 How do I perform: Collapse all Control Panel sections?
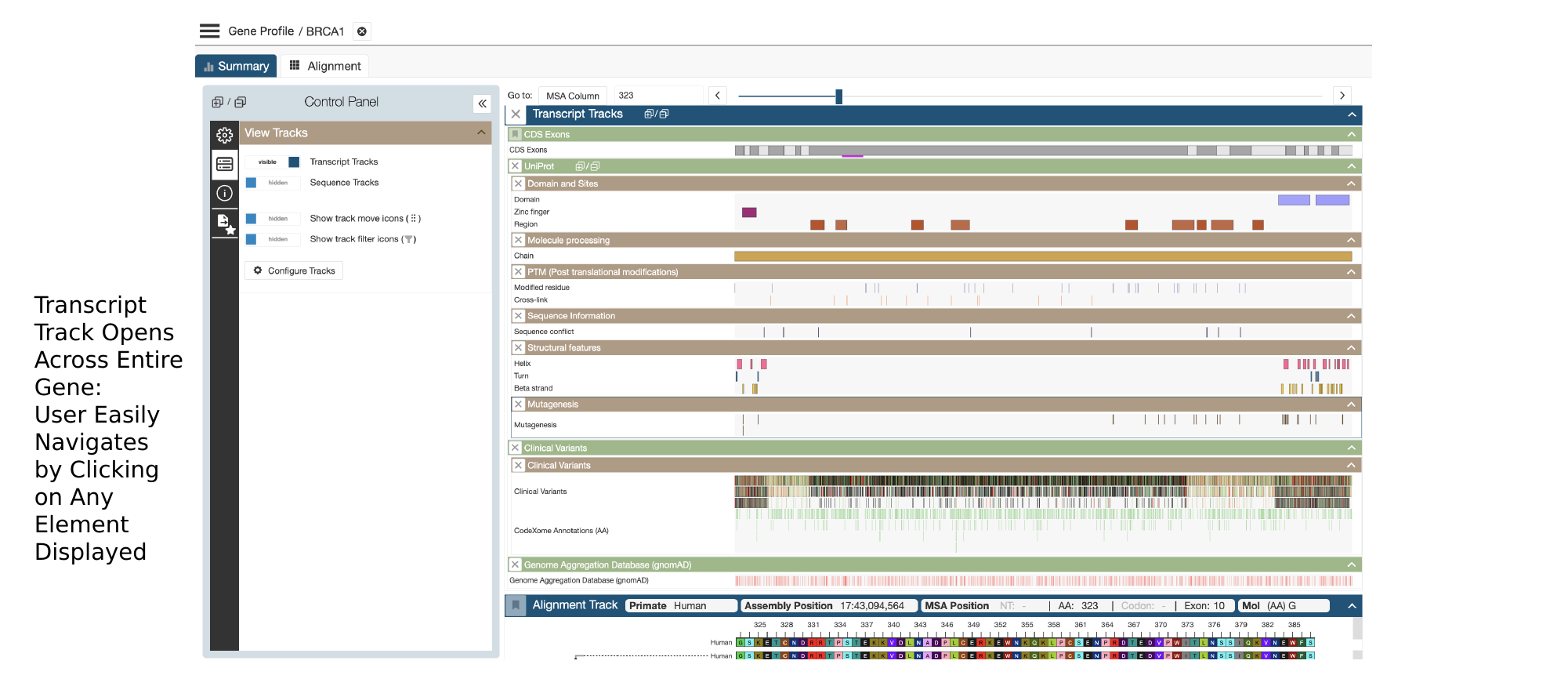(241, 102)
